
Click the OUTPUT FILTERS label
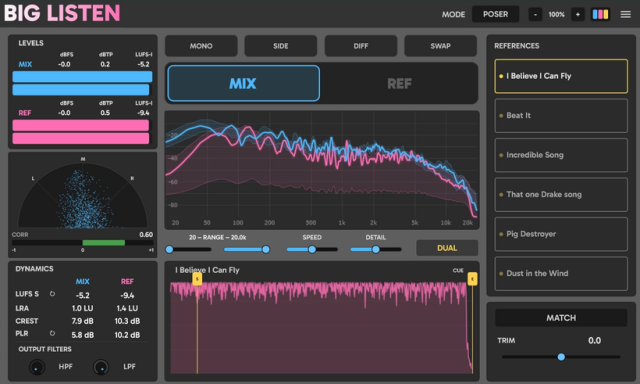point(45,349)
